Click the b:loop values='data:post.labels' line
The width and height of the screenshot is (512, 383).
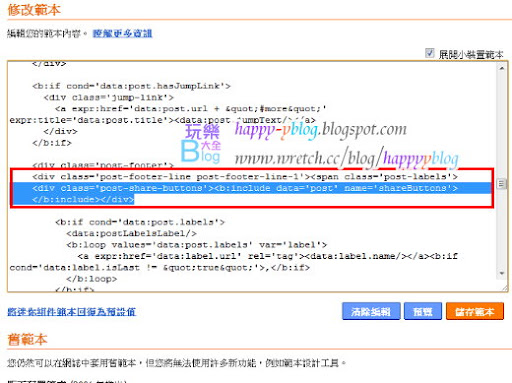coord(197,245)
